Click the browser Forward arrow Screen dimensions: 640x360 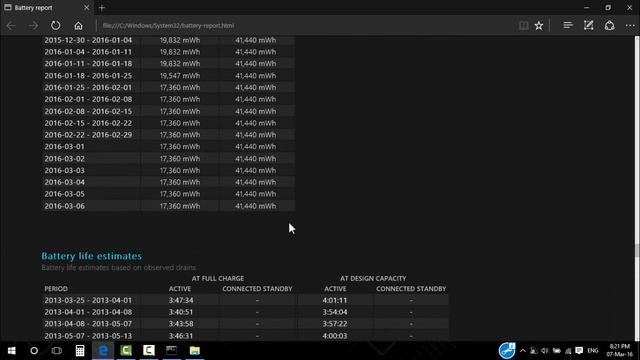coord(33,25)
